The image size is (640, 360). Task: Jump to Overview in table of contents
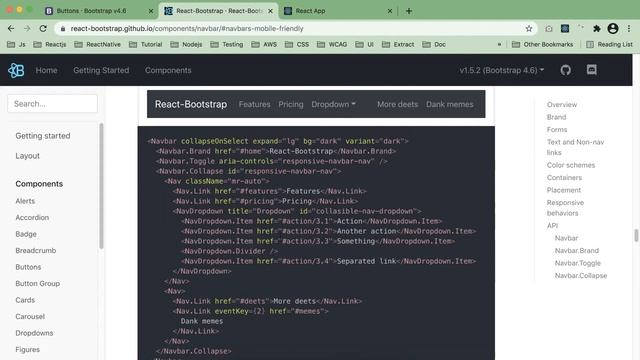coord(562,104)
